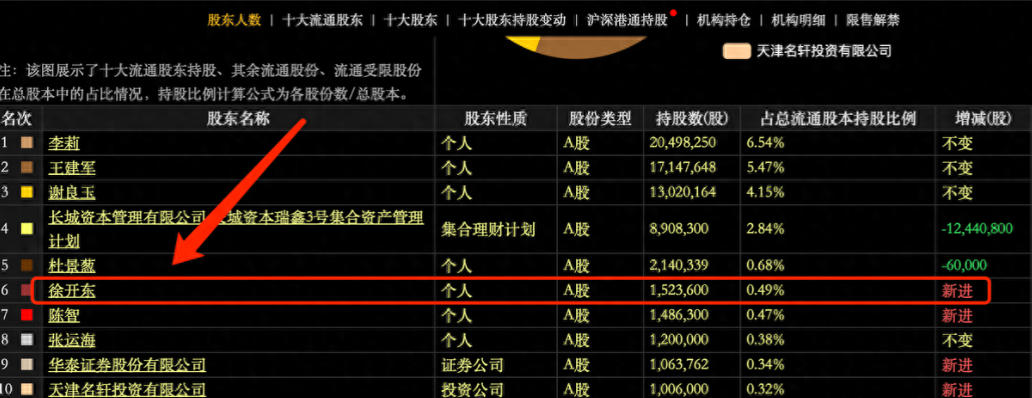Click the 股东名称 column header
This screenshot has height=398, width=1032.
pos(238,118)
